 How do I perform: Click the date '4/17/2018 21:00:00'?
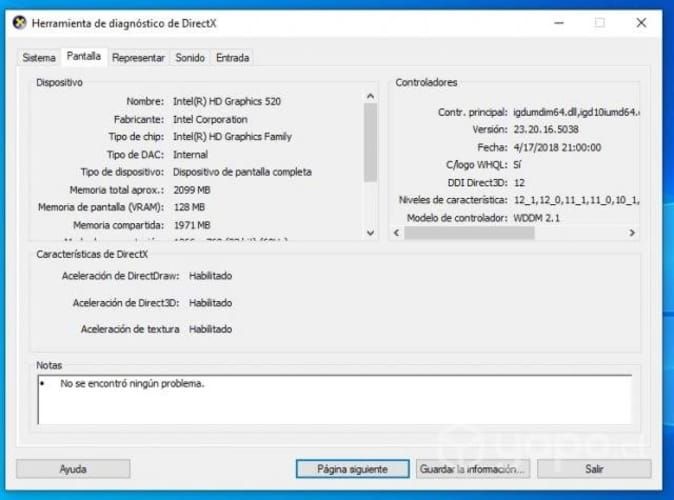(557, 147)
